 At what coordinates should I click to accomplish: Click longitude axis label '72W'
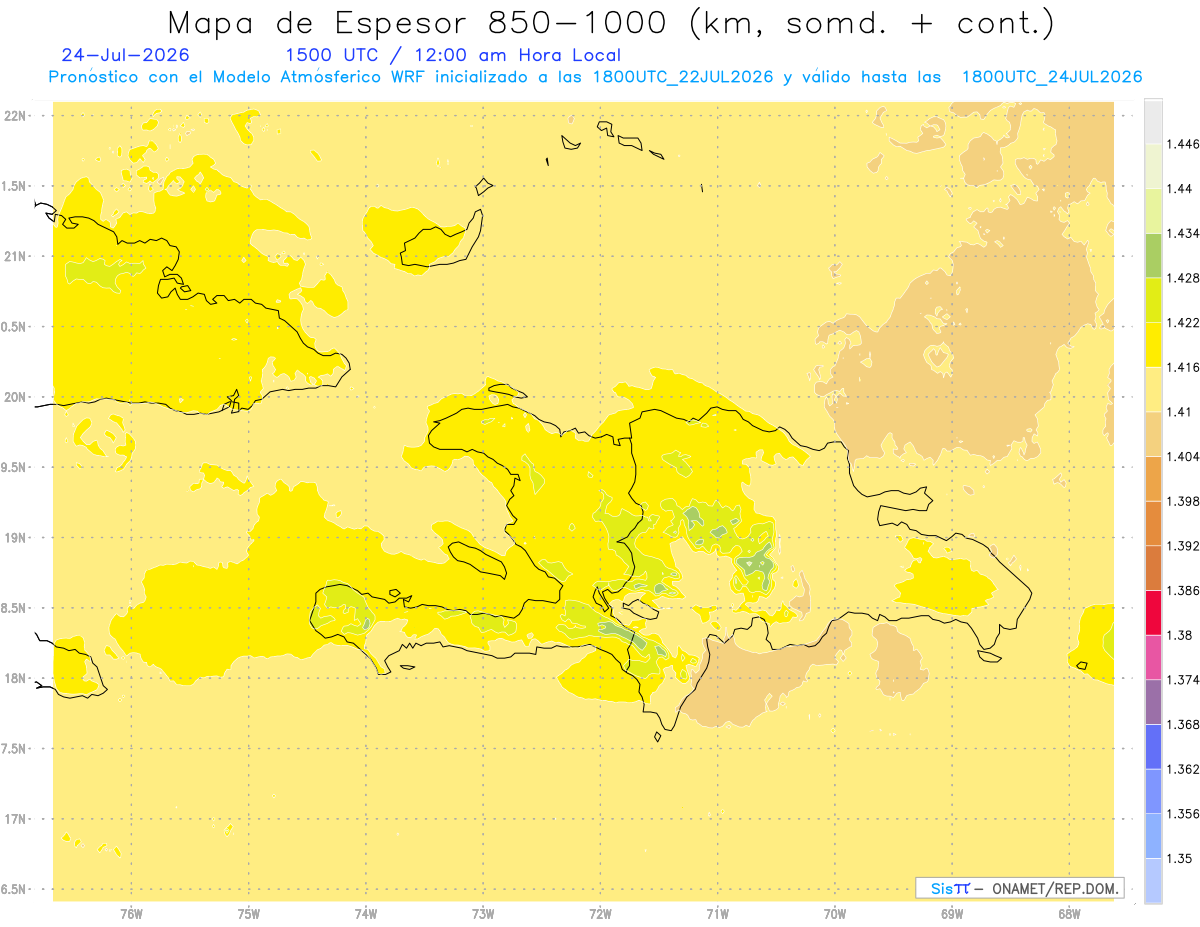[x=600, y=913]
